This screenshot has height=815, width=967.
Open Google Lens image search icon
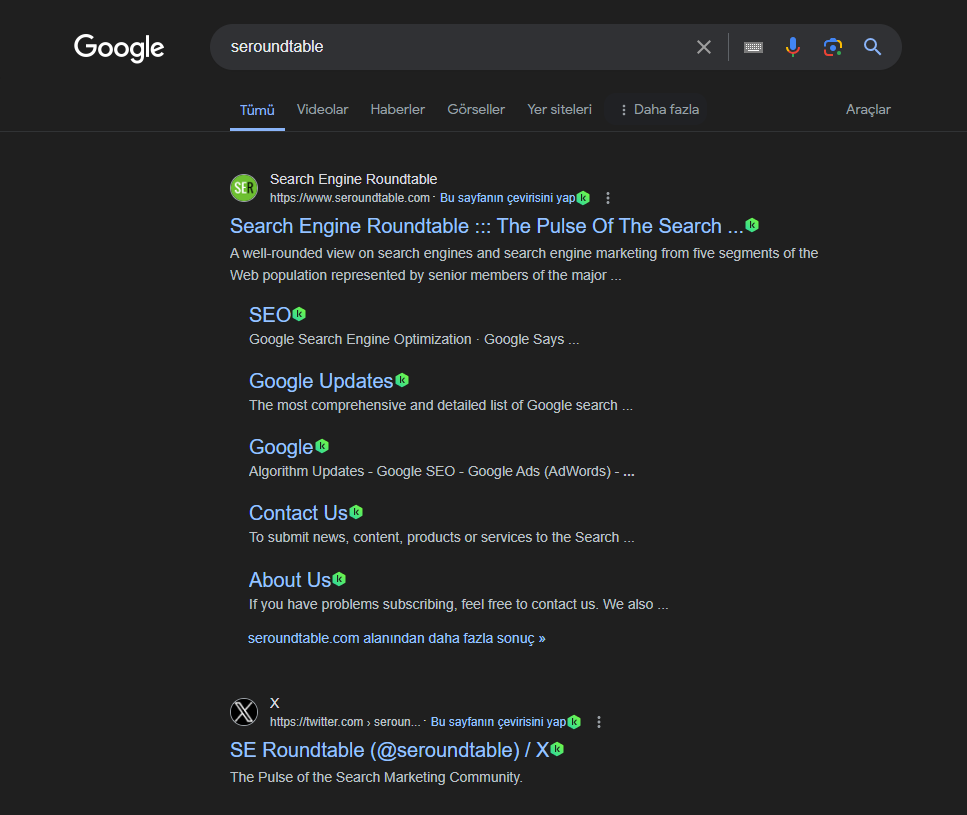833,47
